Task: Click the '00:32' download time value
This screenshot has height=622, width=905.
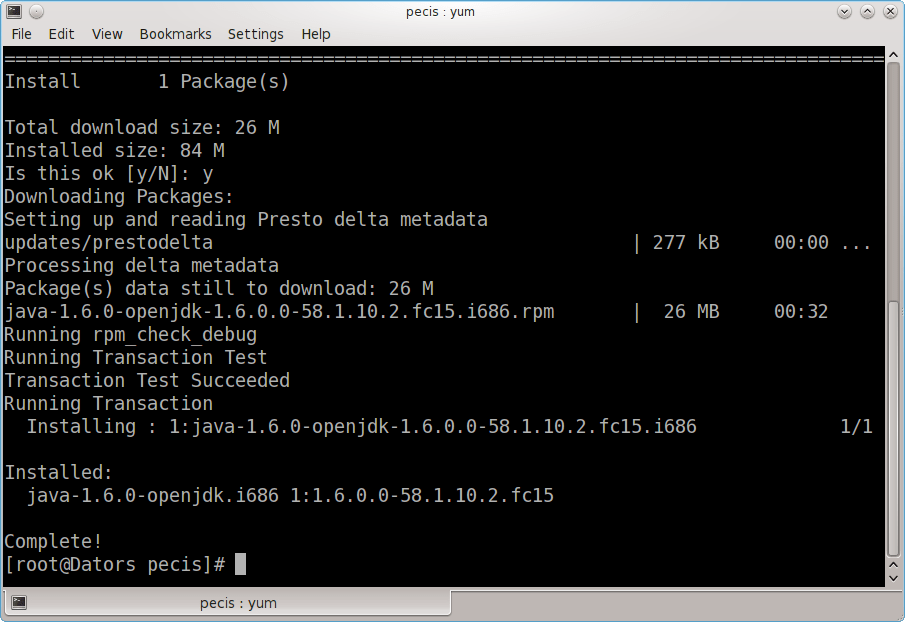Action: (x=801, y=312)
